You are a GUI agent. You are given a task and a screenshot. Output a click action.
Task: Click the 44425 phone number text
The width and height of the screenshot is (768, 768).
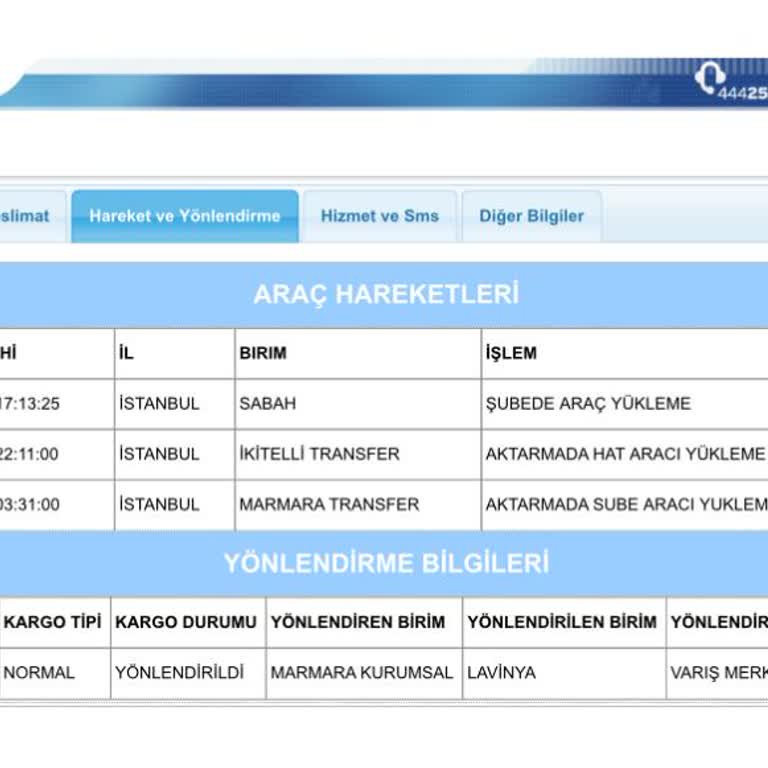[x=743, y=93]
